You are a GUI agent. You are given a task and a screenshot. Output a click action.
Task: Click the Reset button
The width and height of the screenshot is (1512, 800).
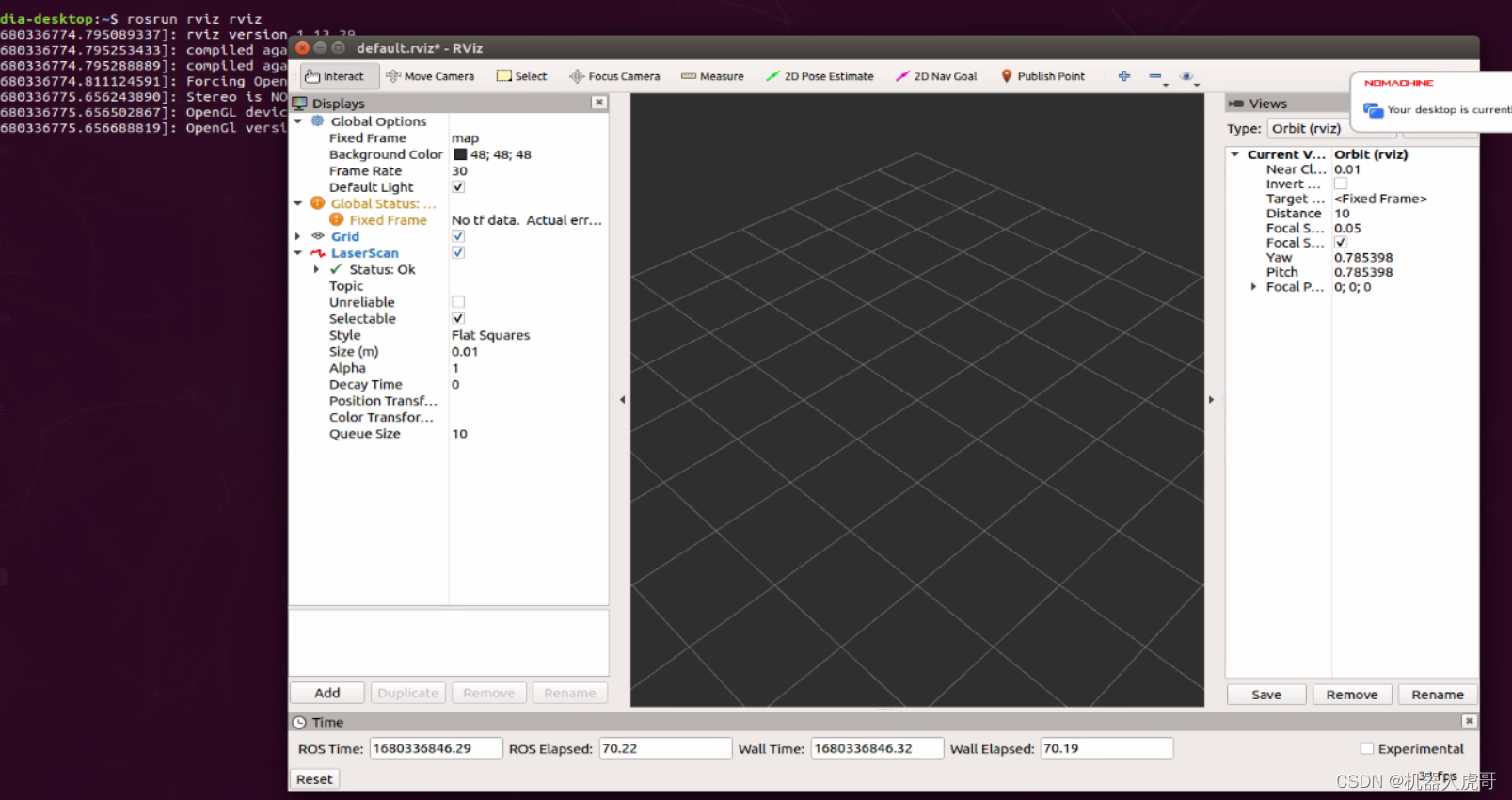(x=314, y=779)
